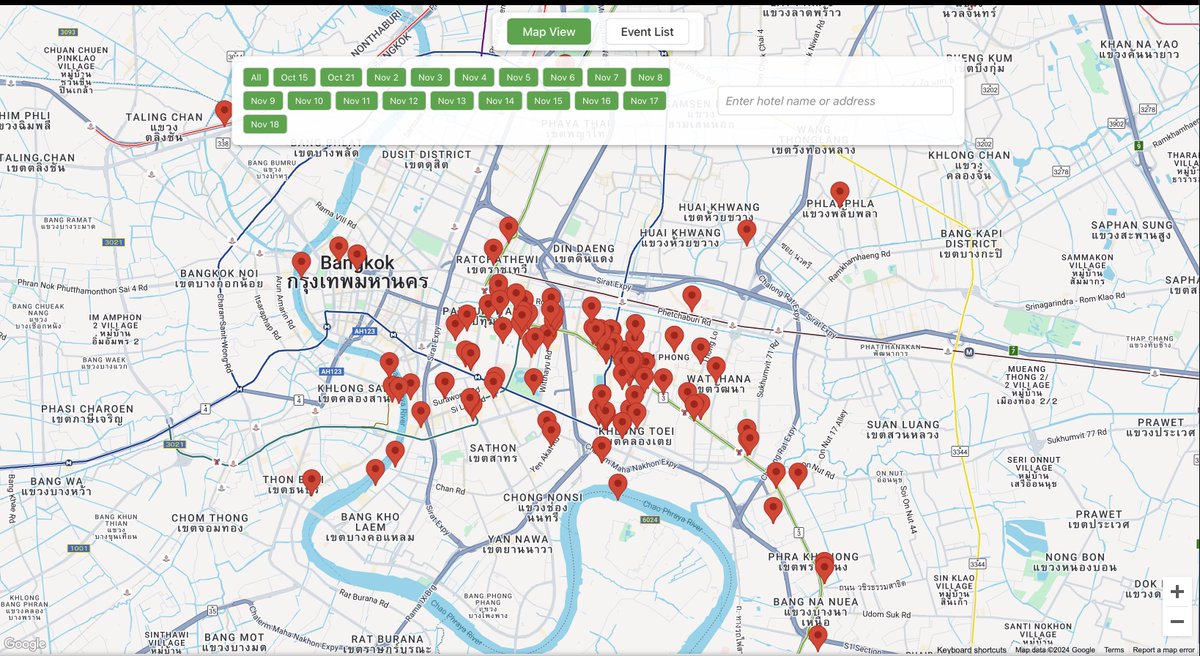Switch to the Event List tab

click(x=647, y=31)
